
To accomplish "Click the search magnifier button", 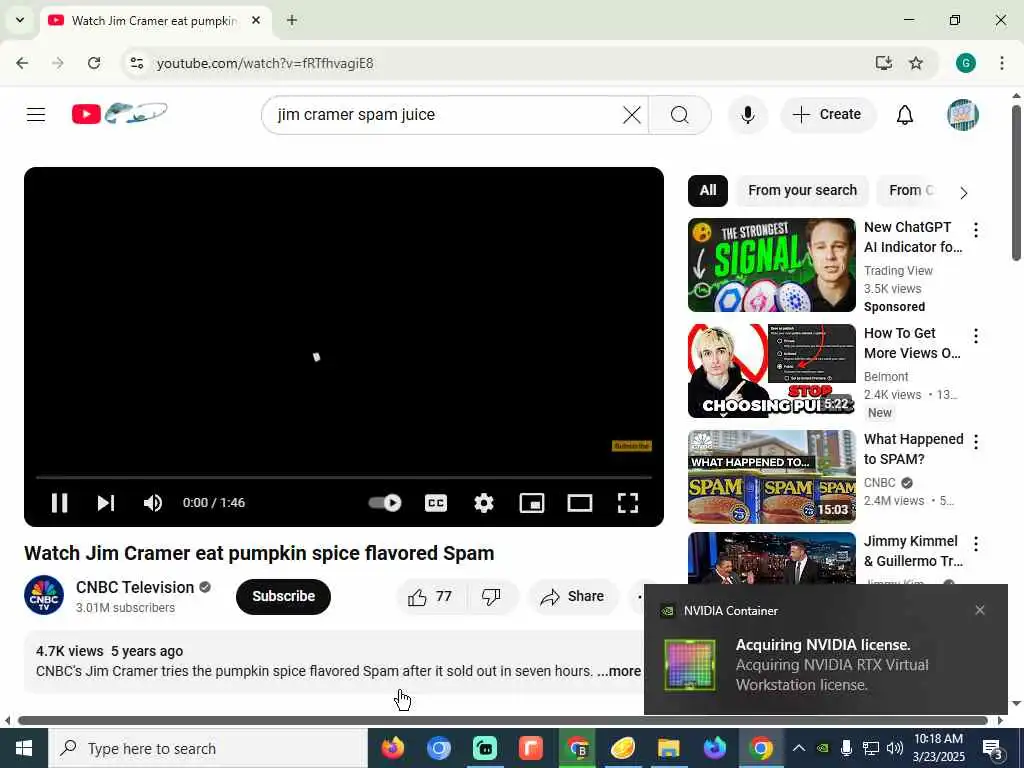I will coord(680,115).
